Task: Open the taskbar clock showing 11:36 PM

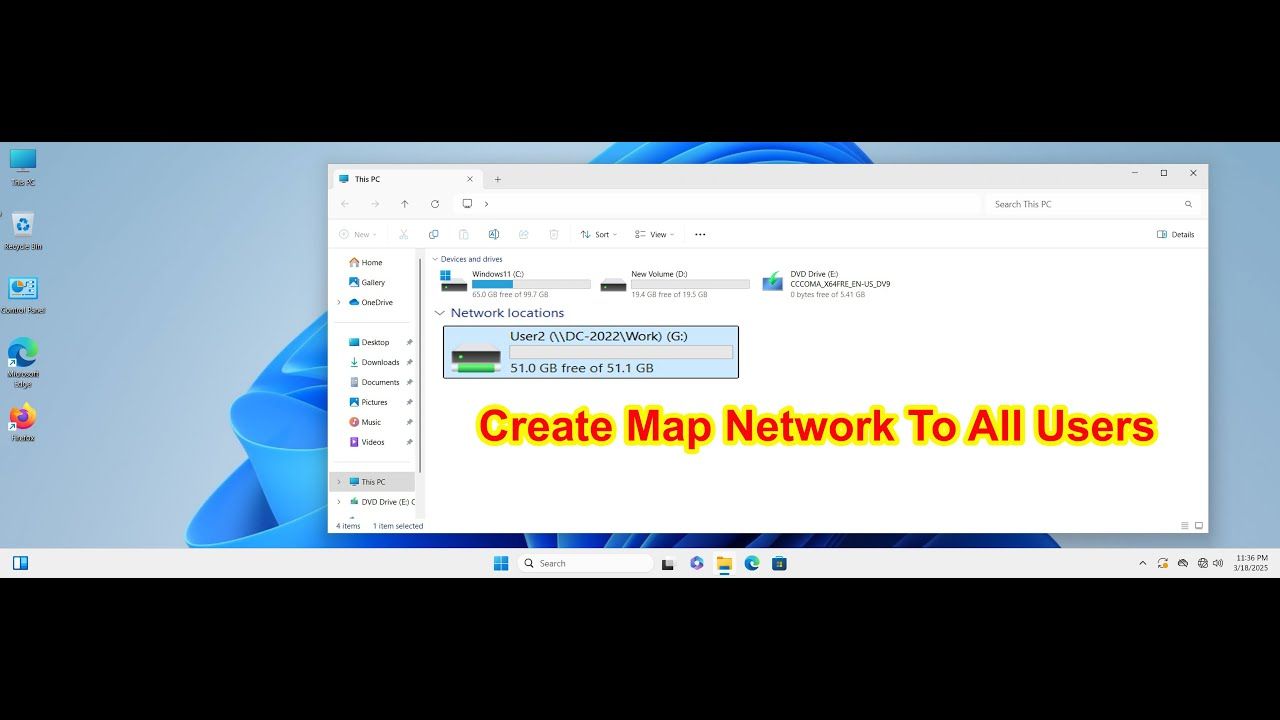Action: 1251,563
